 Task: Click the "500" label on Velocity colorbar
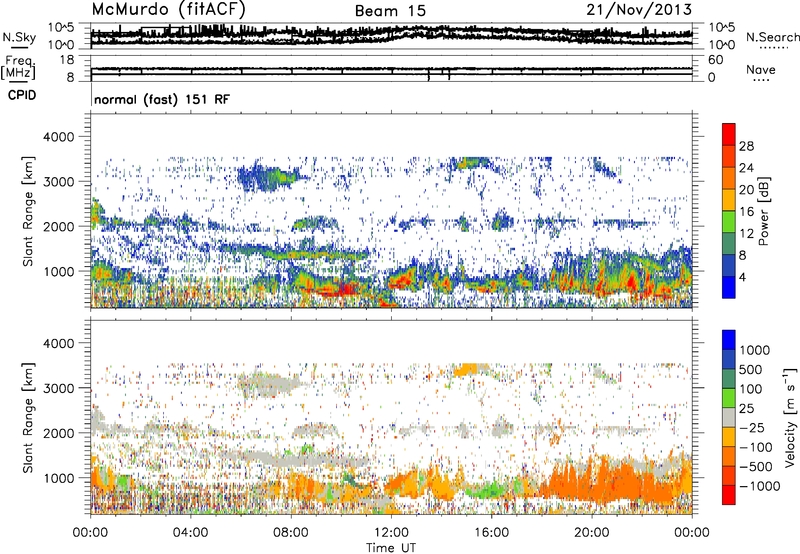[750, 369]
